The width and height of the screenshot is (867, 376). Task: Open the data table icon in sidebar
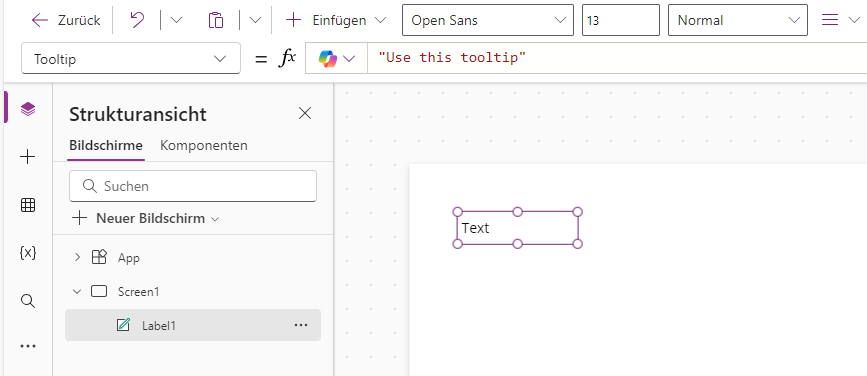click(28, 205)
